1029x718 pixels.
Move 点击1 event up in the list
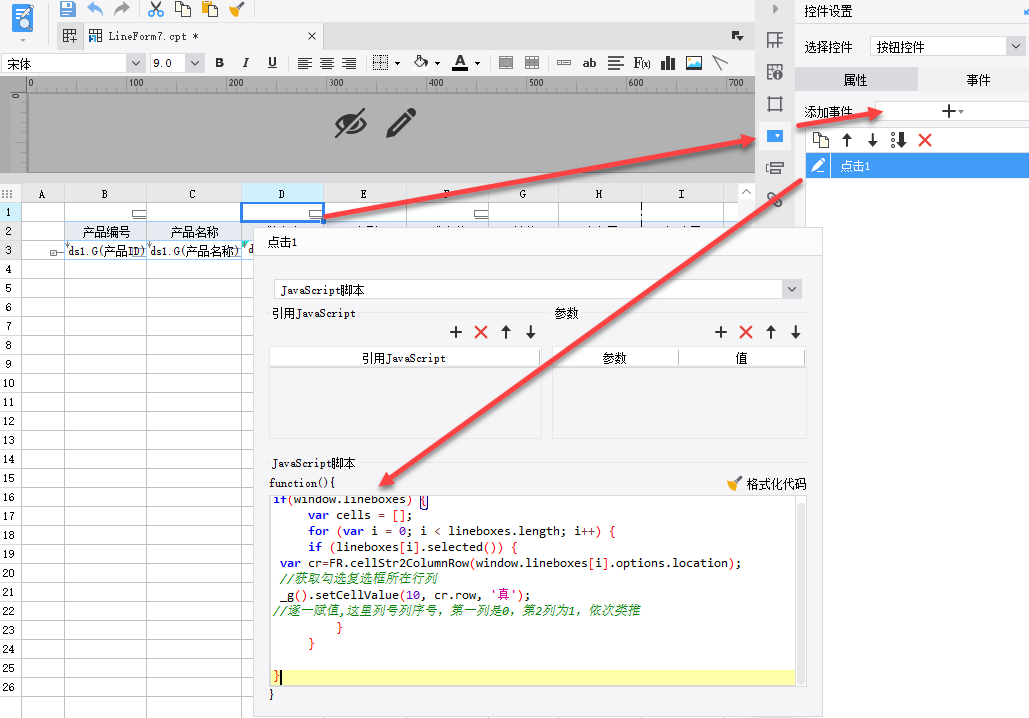(x=847, y=140)
